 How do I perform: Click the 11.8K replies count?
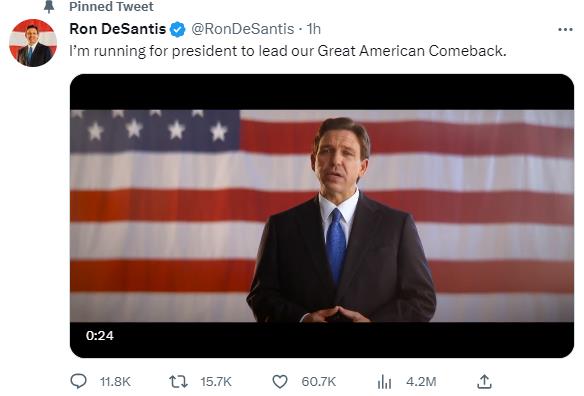point(115,382)
